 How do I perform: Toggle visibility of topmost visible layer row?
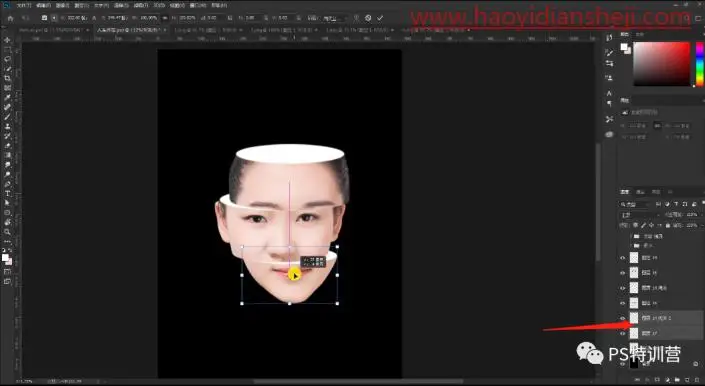pos(623,258)
